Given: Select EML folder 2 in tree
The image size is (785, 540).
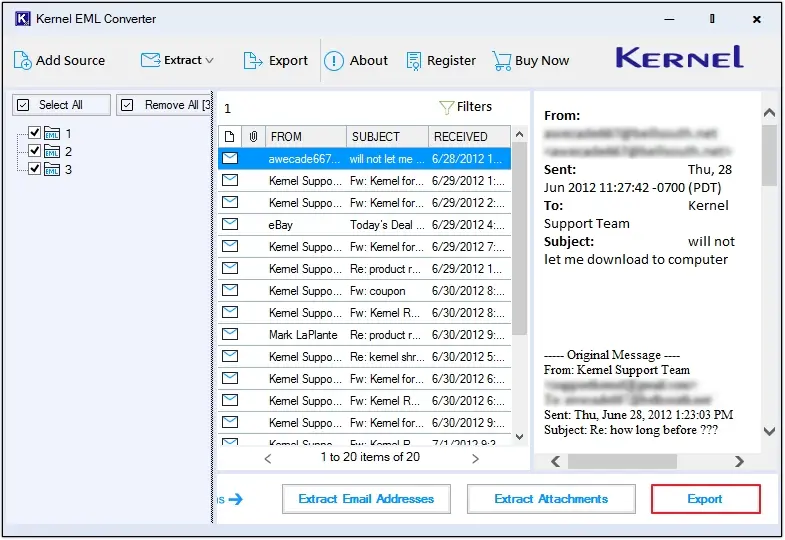Looking at the screenshot, I should (x=58, y=151).
